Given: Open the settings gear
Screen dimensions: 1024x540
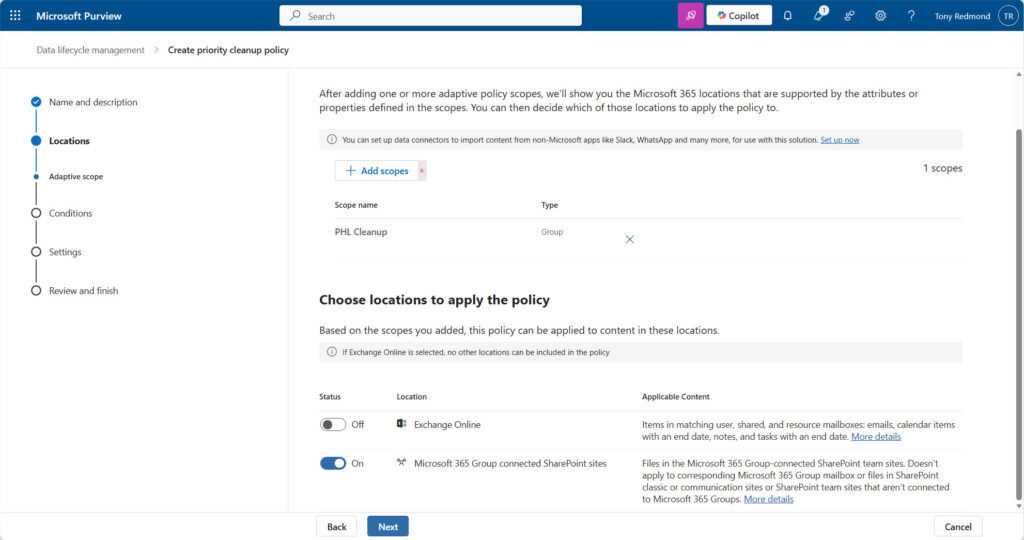Looking at the screenshot, I should point(880,16).
